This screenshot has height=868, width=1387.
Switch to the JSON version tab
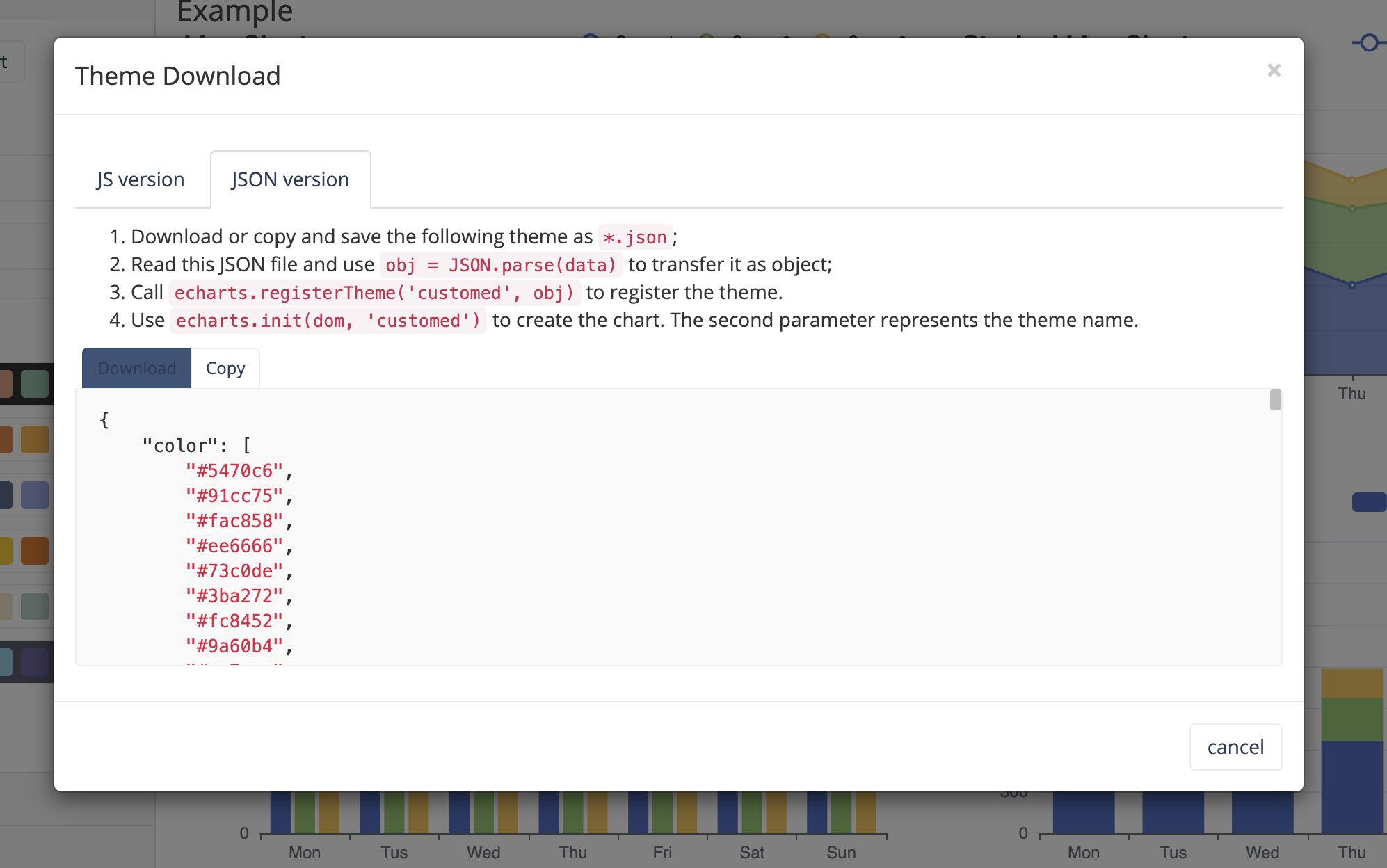click(289, 179)
